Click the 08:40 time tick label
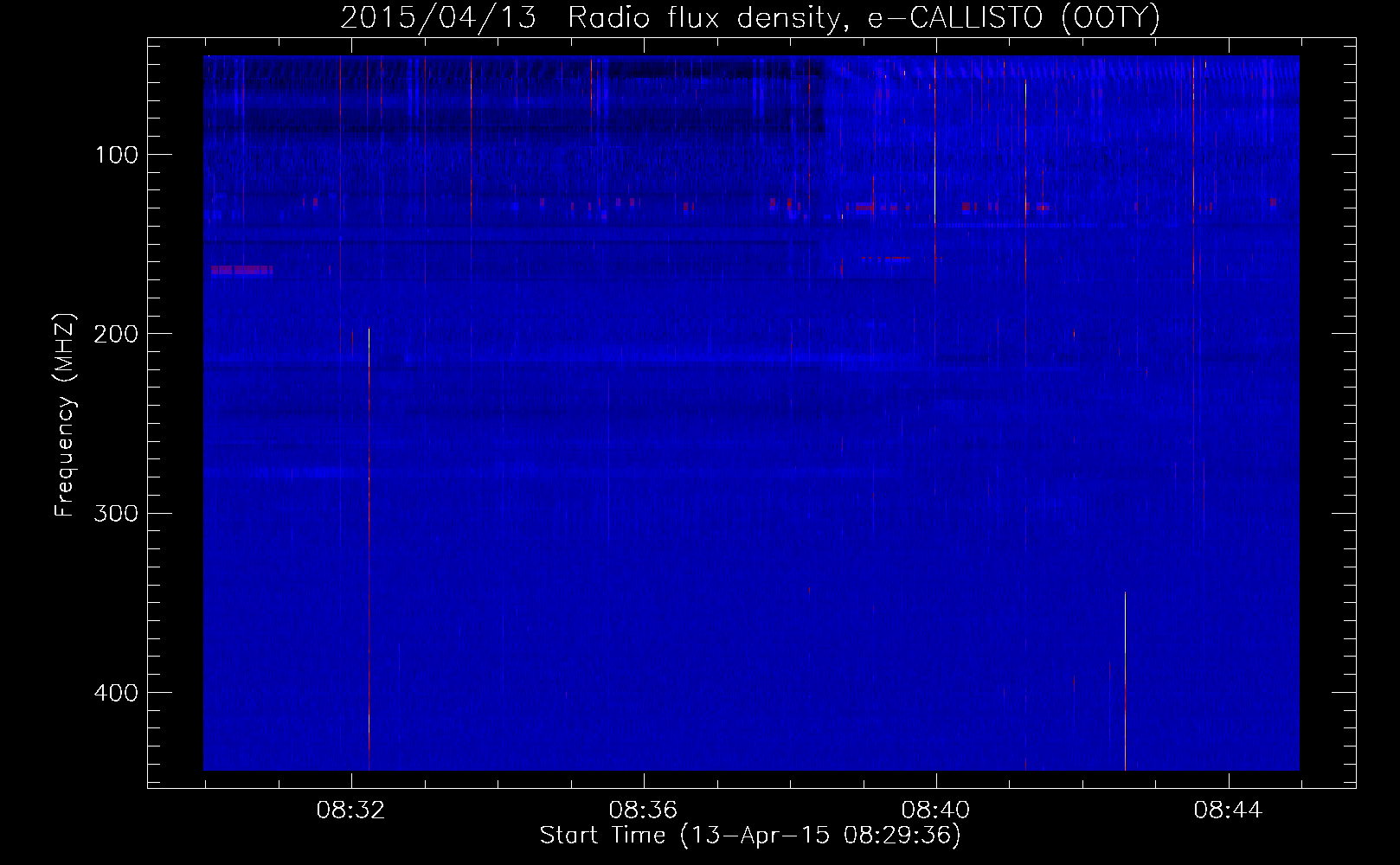 click(x=935, y=811)
